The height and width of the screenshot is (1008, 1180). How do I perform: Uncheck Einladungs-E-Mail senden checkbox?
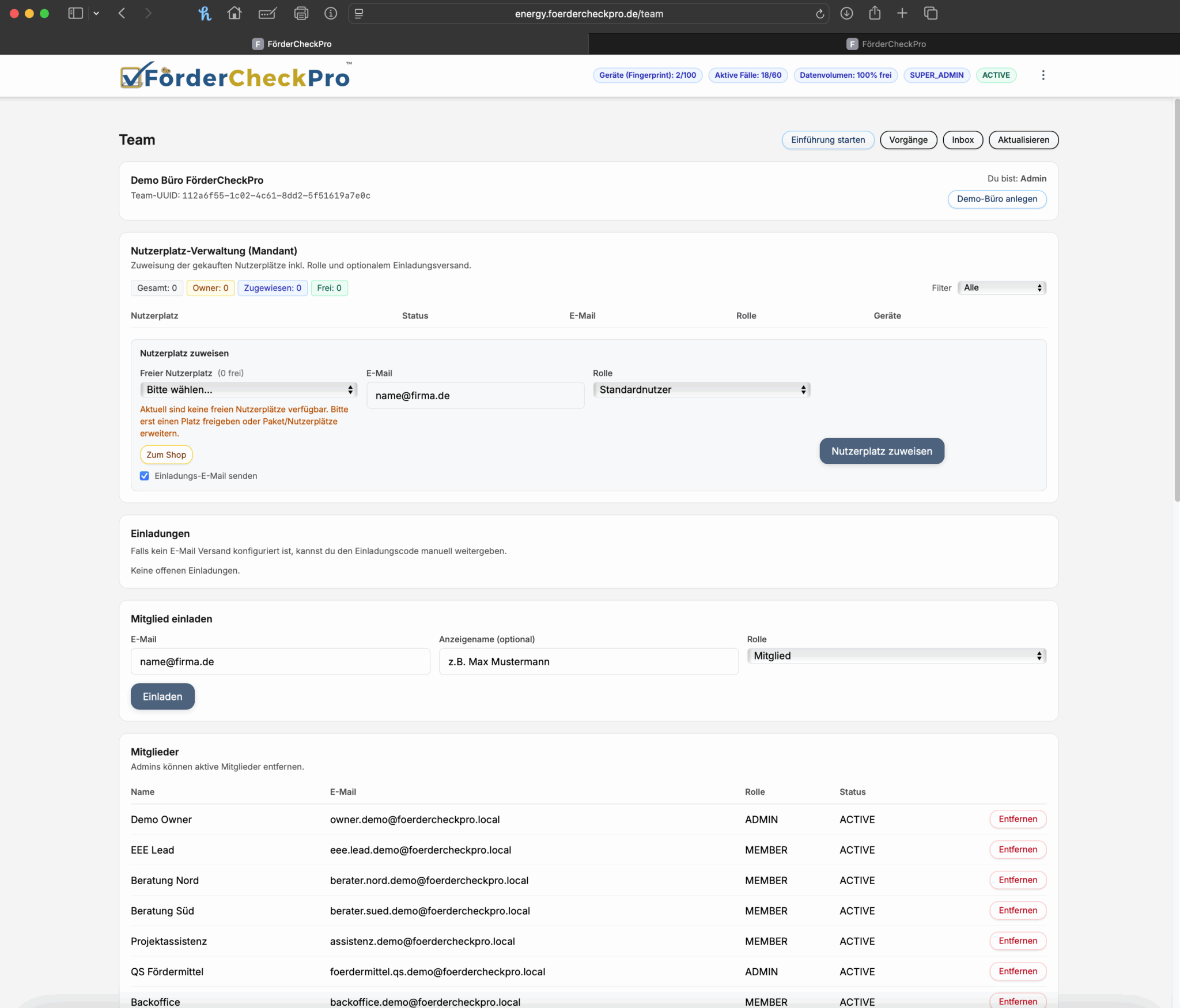point(145,476)
